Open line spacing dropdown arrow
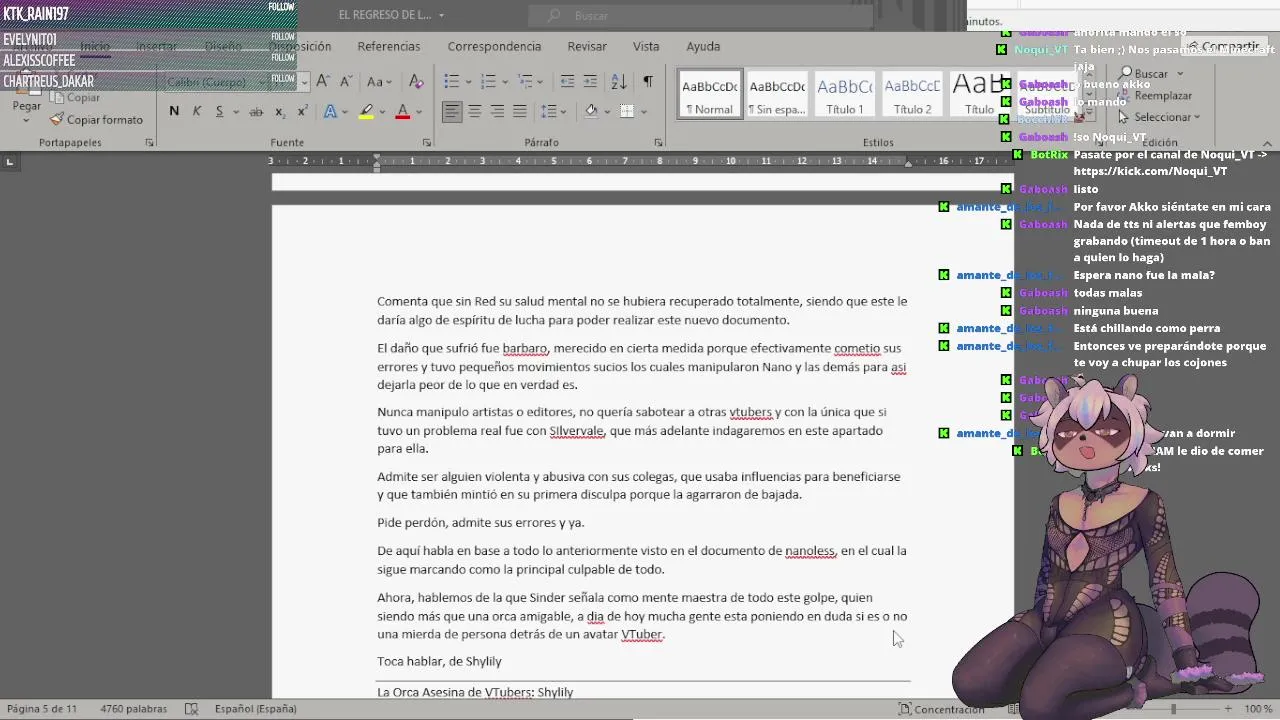 click(564, 111)
